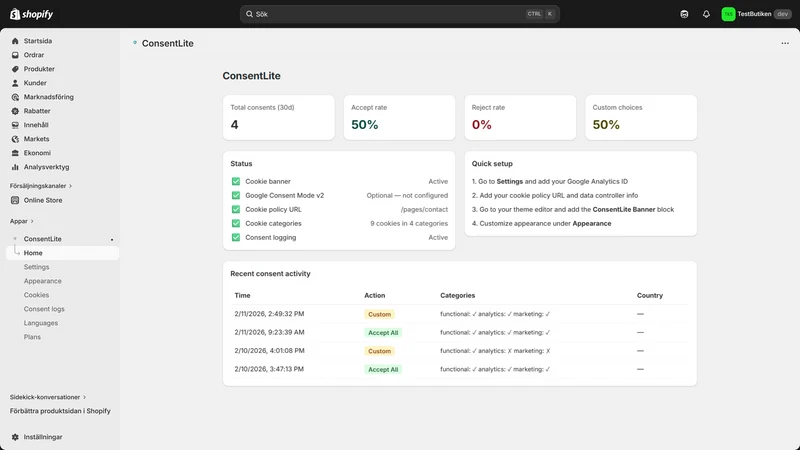The image size is (800, 450).
Task: Click '9 cookies in 4 categories' text
Action: [x=409, y=223]
